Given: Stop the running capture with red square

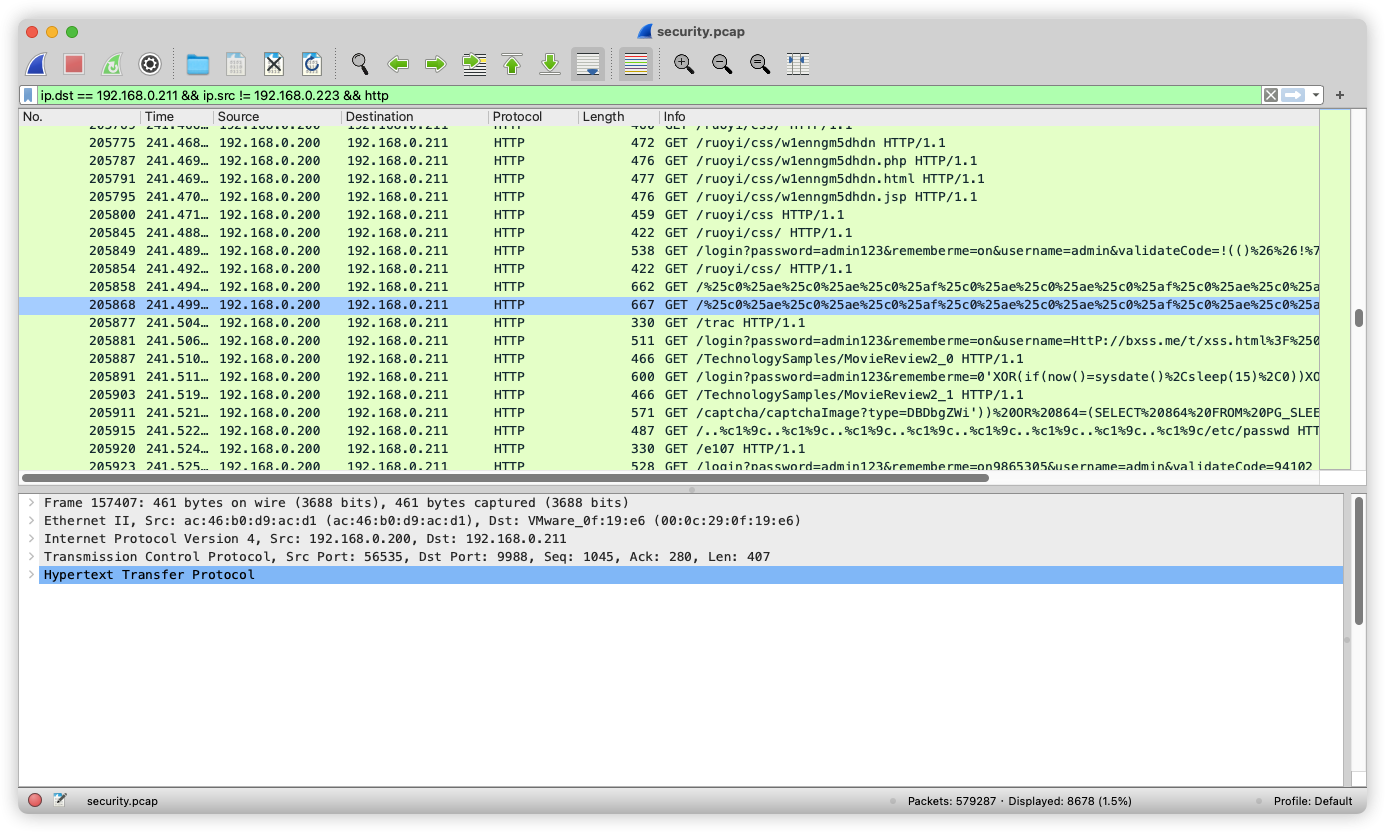Looking at the screenshot, I should 74,64.
